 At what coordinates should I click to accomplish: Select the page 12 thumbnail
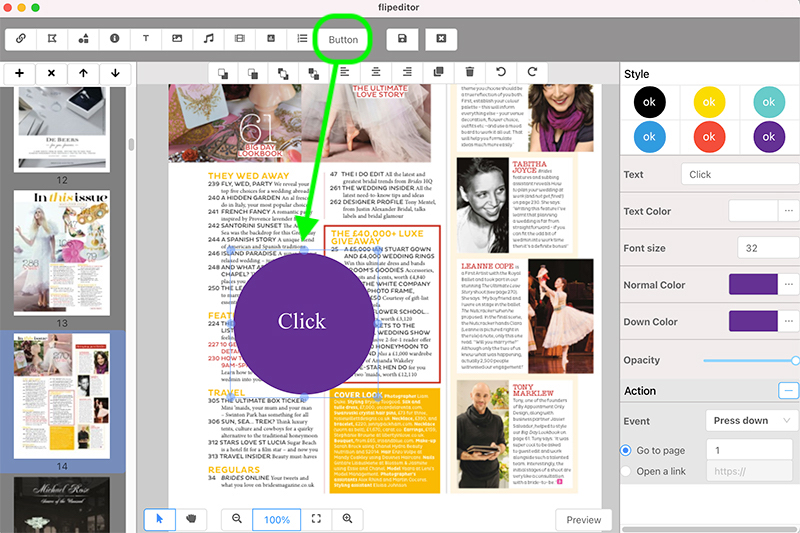tap(62, 130)
